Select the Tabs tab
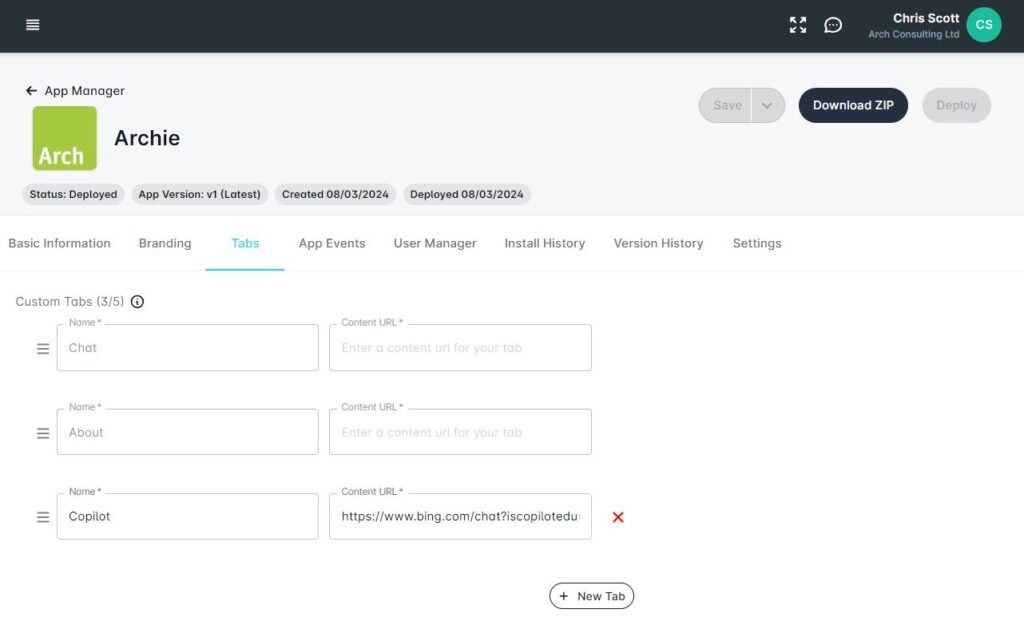The width and height of the screenshot is (1024, 617). (245, 244)
